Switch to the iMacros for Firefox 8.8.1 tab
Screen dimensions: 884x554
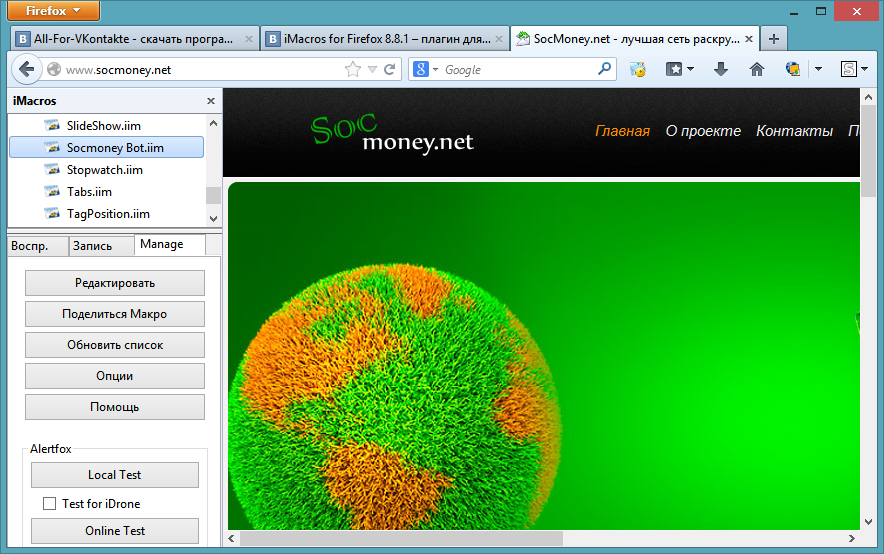385,39
